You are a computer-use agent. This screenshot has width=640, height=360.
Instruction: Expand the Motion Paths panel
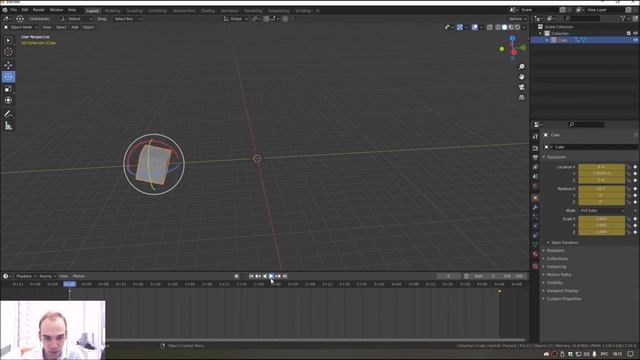click(559, 275)
